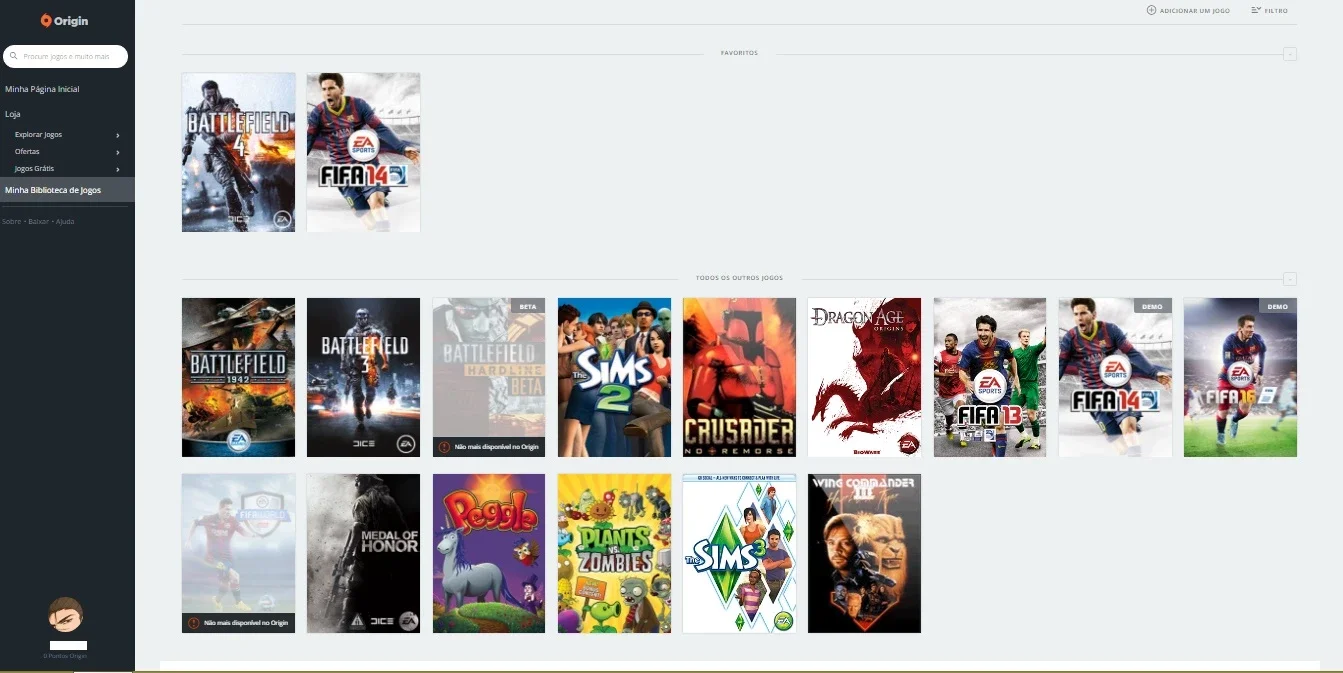Open Explorar Jogos in the store menu
1343x673 pixels.
pyautogui.click(x=38, y=135)
